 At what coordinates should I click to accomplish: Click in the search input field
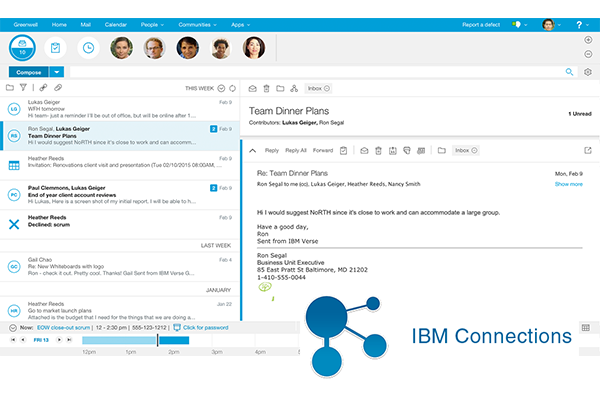click(316, 72)
